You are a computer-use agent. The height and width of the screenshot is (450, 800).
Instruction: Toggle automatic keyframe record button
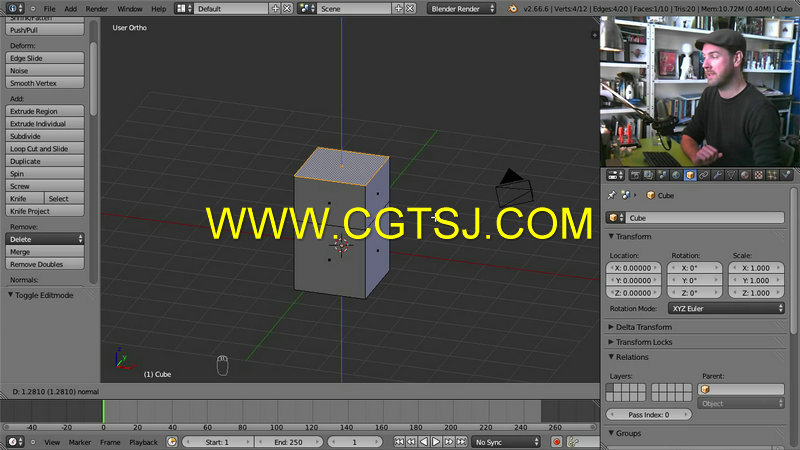[557, 442]
